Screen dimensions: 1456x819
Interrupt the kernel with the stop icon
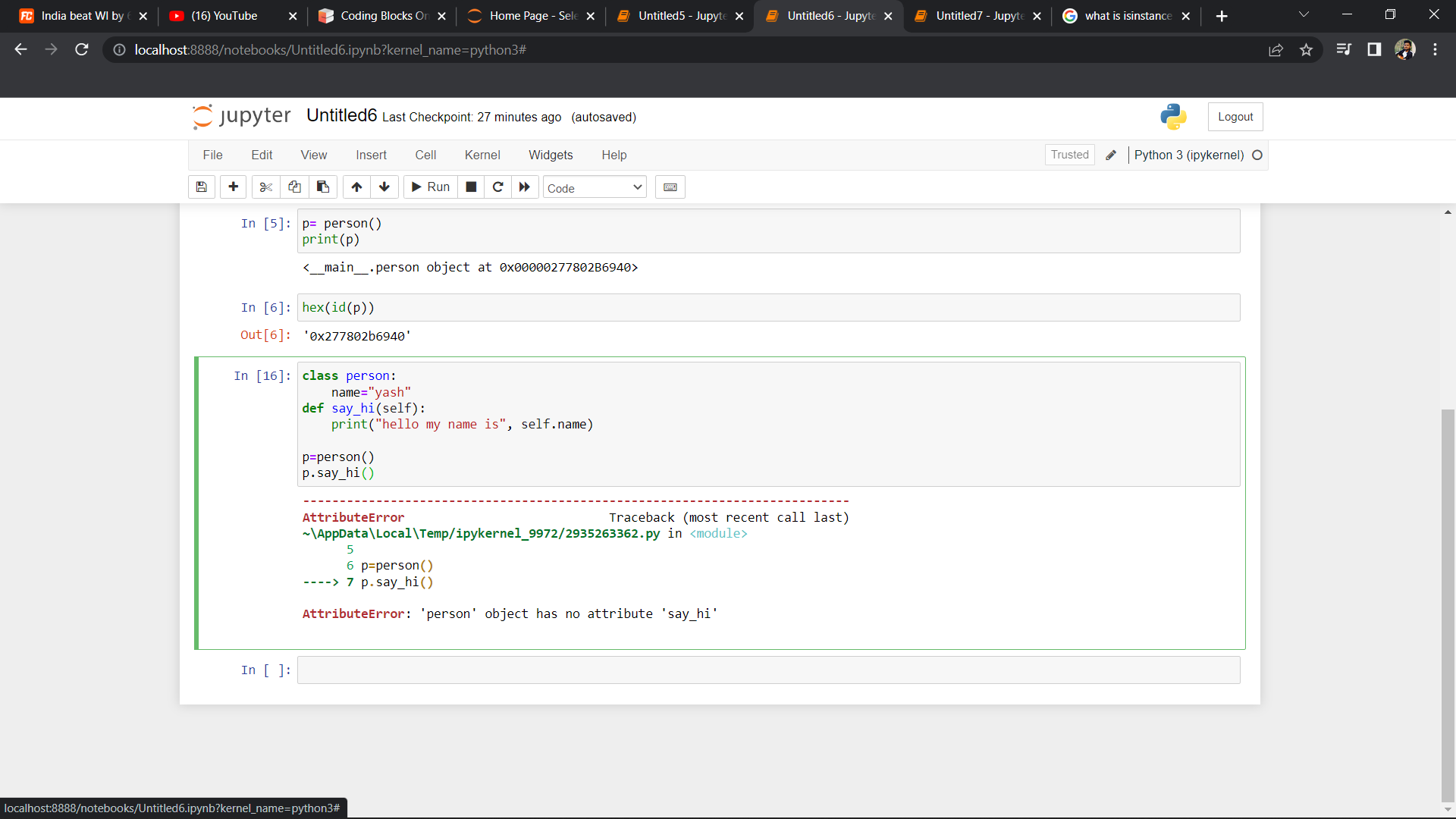(471, 187)
